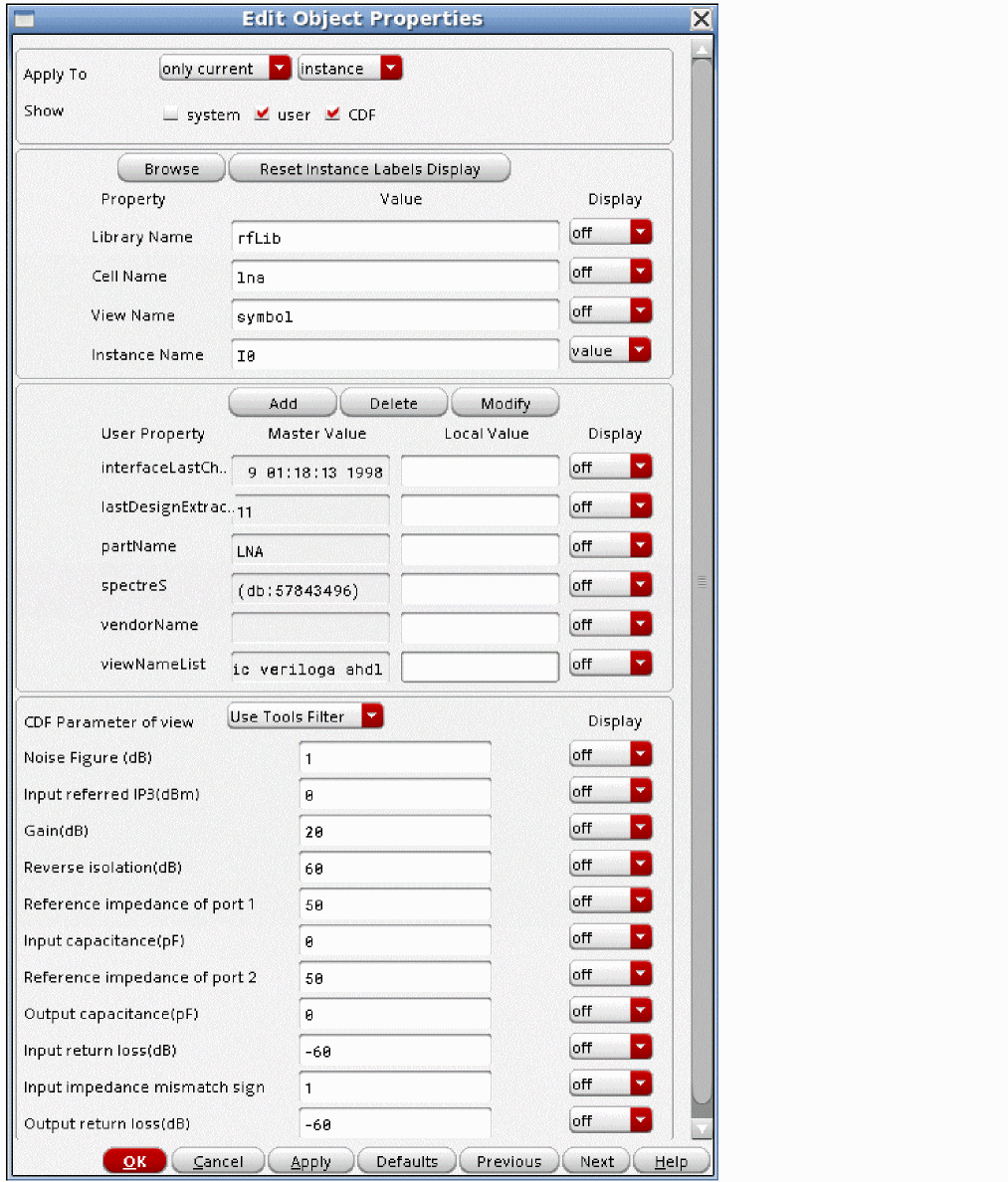Viewport: 1008px width, 1182px height.
Task: Open the Display dropdown for Library Name
Action: tap(610, 233)
